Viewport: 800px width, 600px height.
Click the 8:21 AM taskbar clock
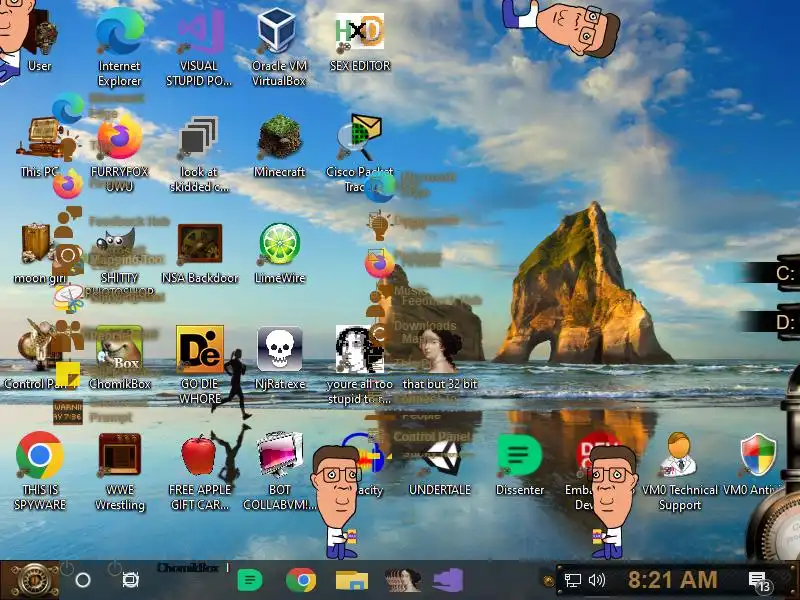pyautogui.click(x=672, y=580)
